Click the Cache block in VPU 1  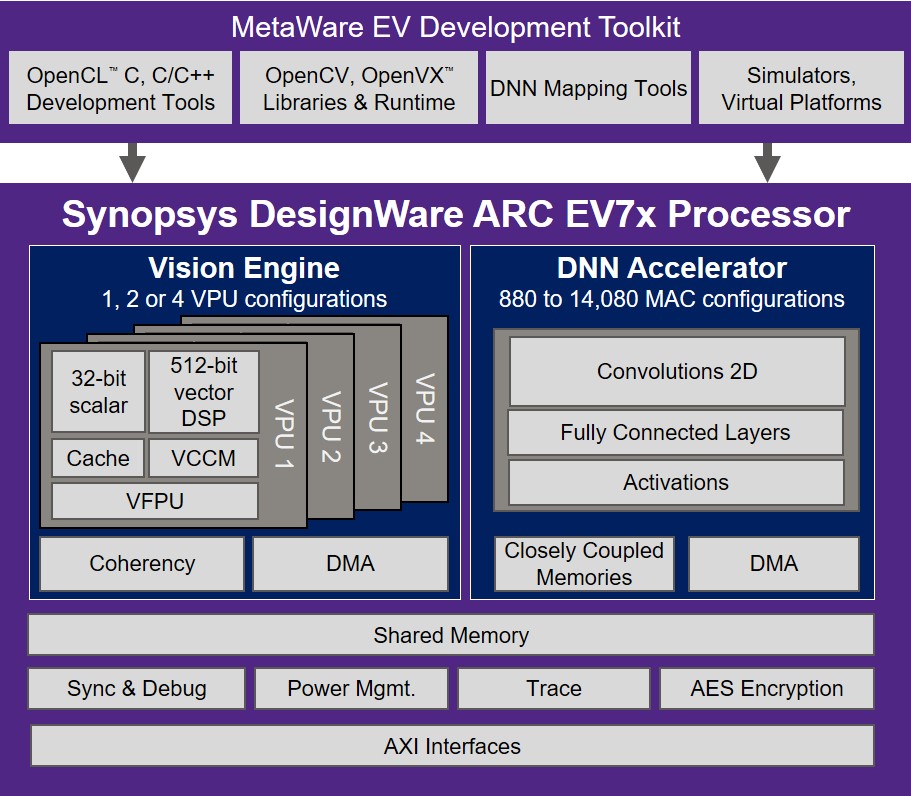[x=98, y=458]
